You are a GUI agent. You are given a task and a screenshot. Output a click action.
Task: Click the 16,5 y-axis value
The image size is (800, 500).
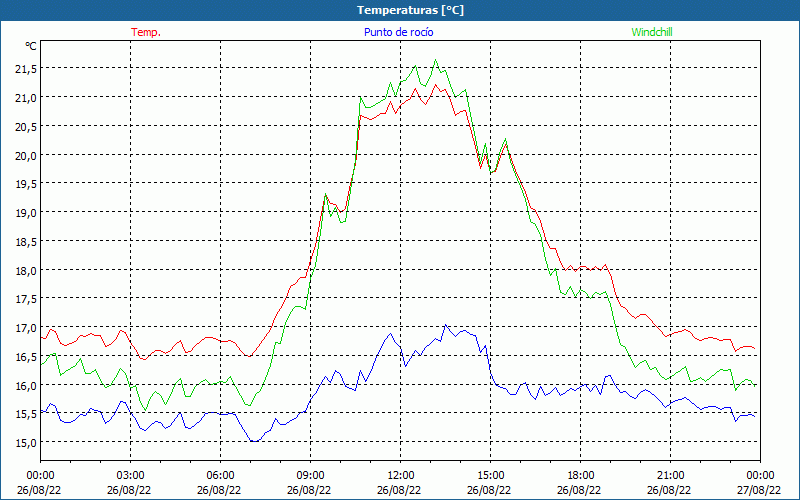pyautogui.click(x=26, y=357)
